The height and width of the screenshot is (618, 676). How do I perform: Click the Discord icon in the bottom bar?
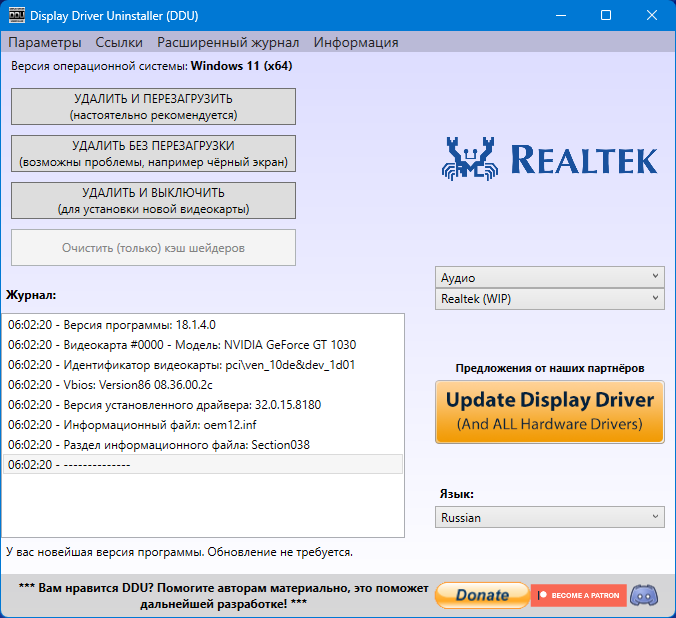(x=647, y=595)
